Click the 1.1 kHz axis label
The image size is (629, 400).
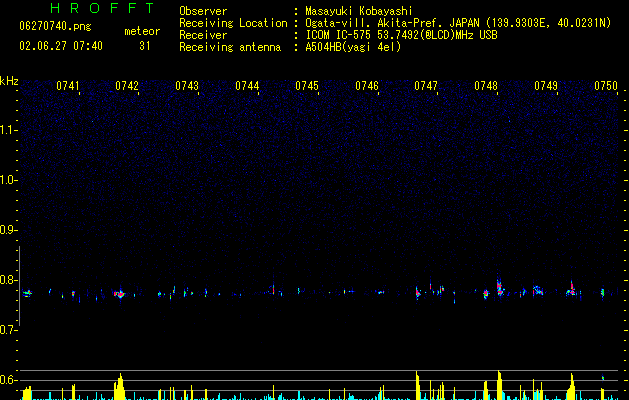coord(9,130)
